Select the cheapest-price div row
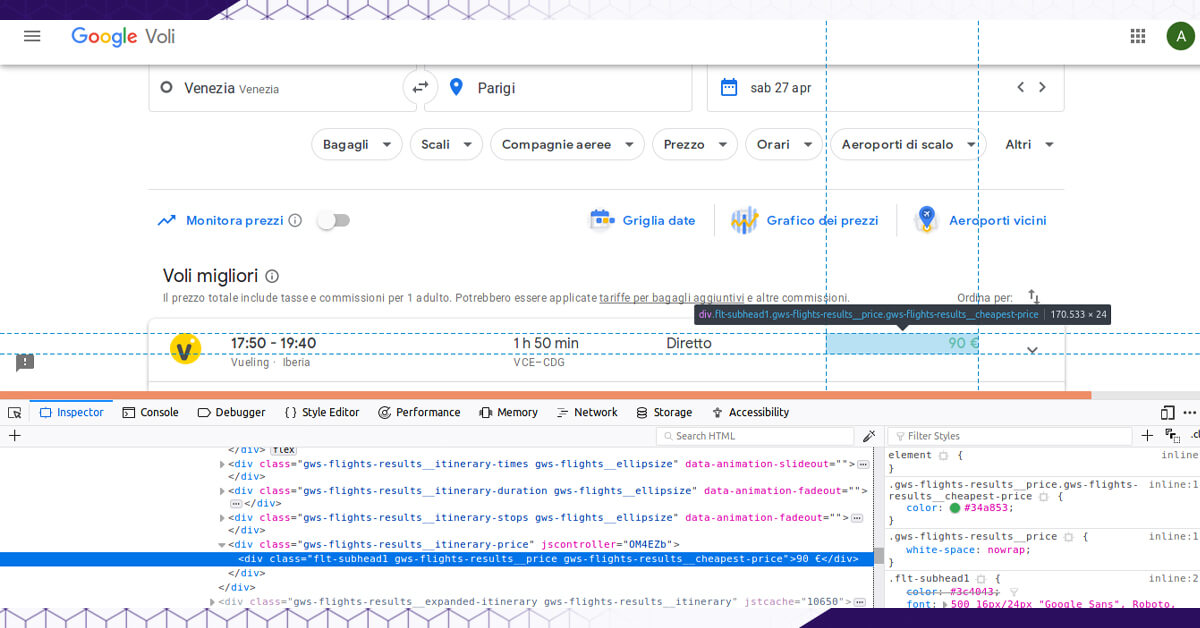Screen dimensions: 1200x628 point(436,559)
